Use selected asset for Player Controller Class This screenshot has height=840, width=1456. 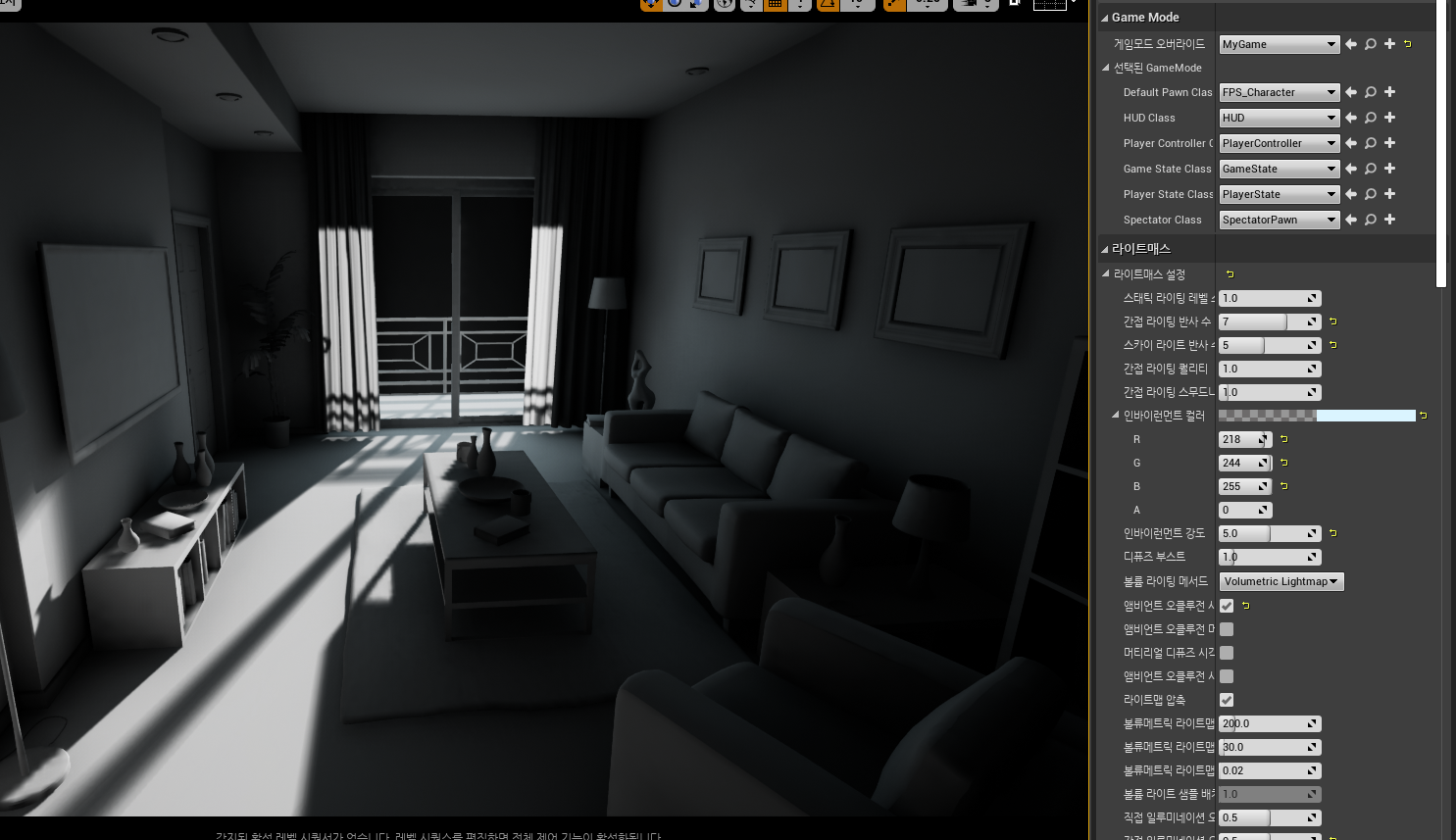(x=1351, y=143)
